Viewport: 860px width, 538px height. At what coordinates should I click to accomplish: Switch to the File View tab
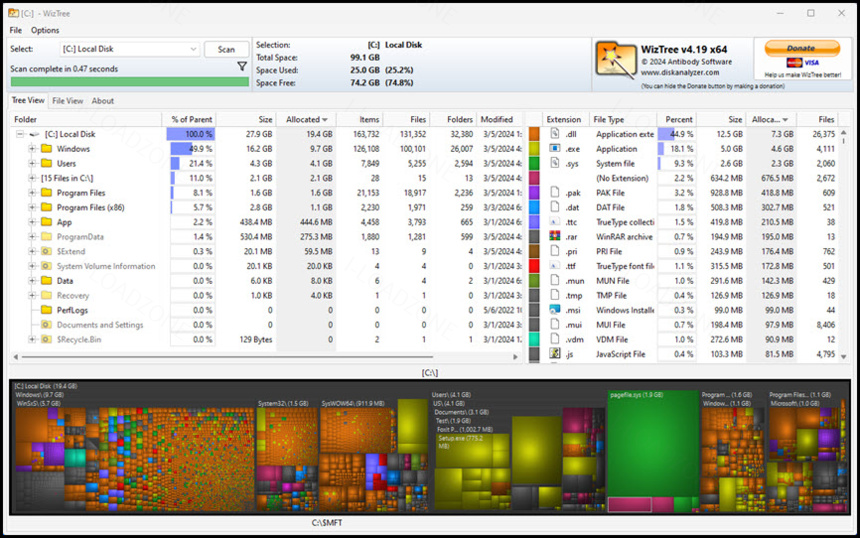[67, 101]
